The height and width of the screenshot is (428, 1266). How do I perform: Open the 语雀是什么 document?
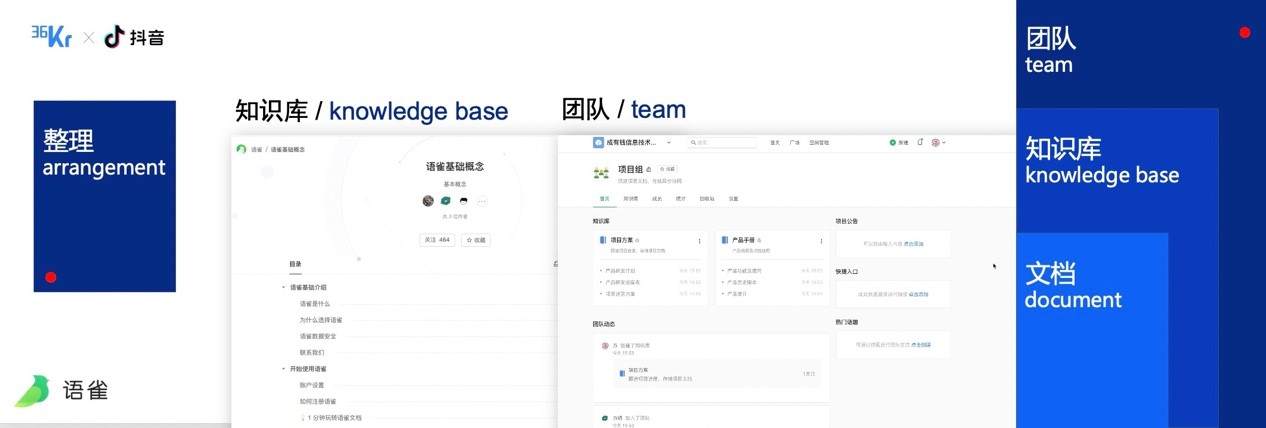tap(315, 303)
